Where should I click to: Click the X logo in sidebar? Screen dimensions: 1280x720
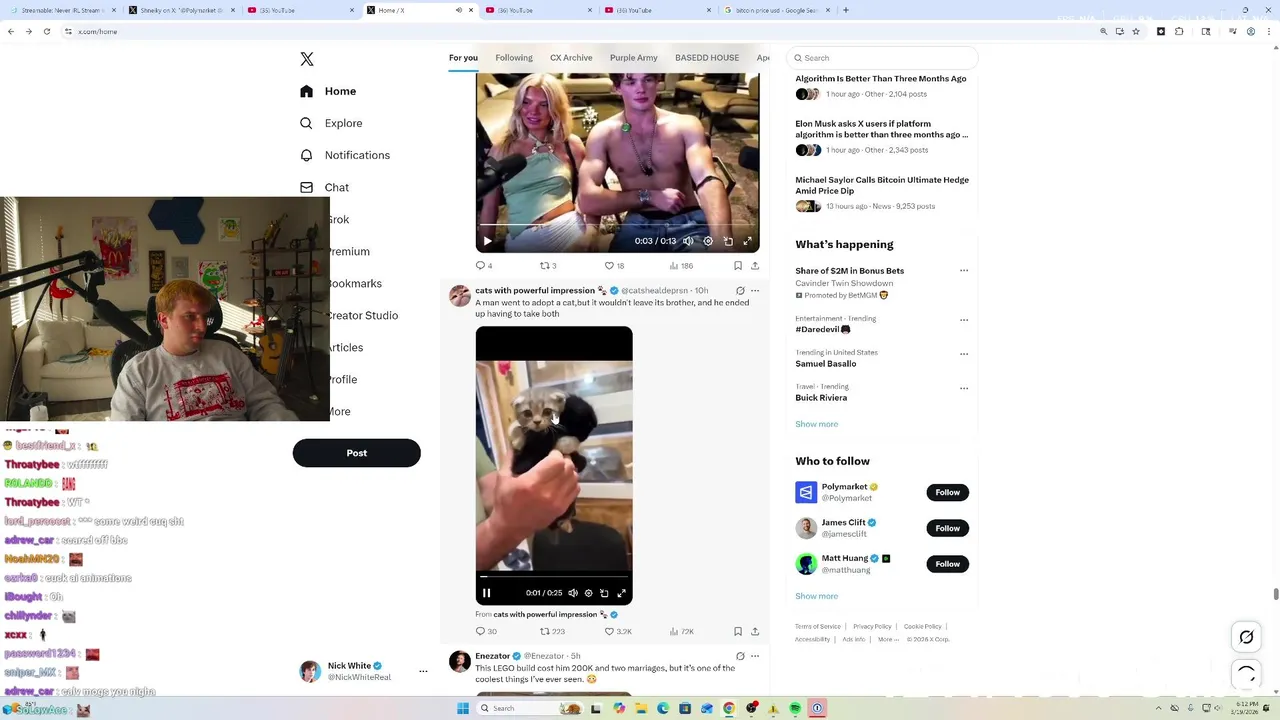tap(307, 59)
